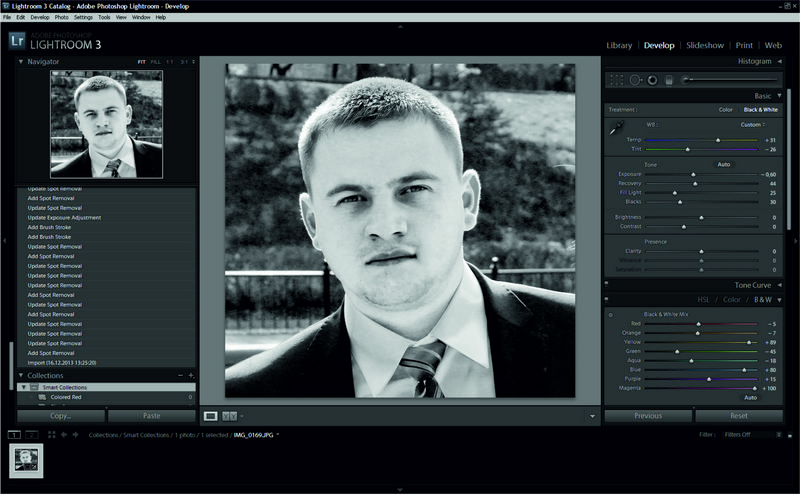This screenshot has width=800, height=495.
Task: Click the add collection plus icon
Action: click(191, 375)
